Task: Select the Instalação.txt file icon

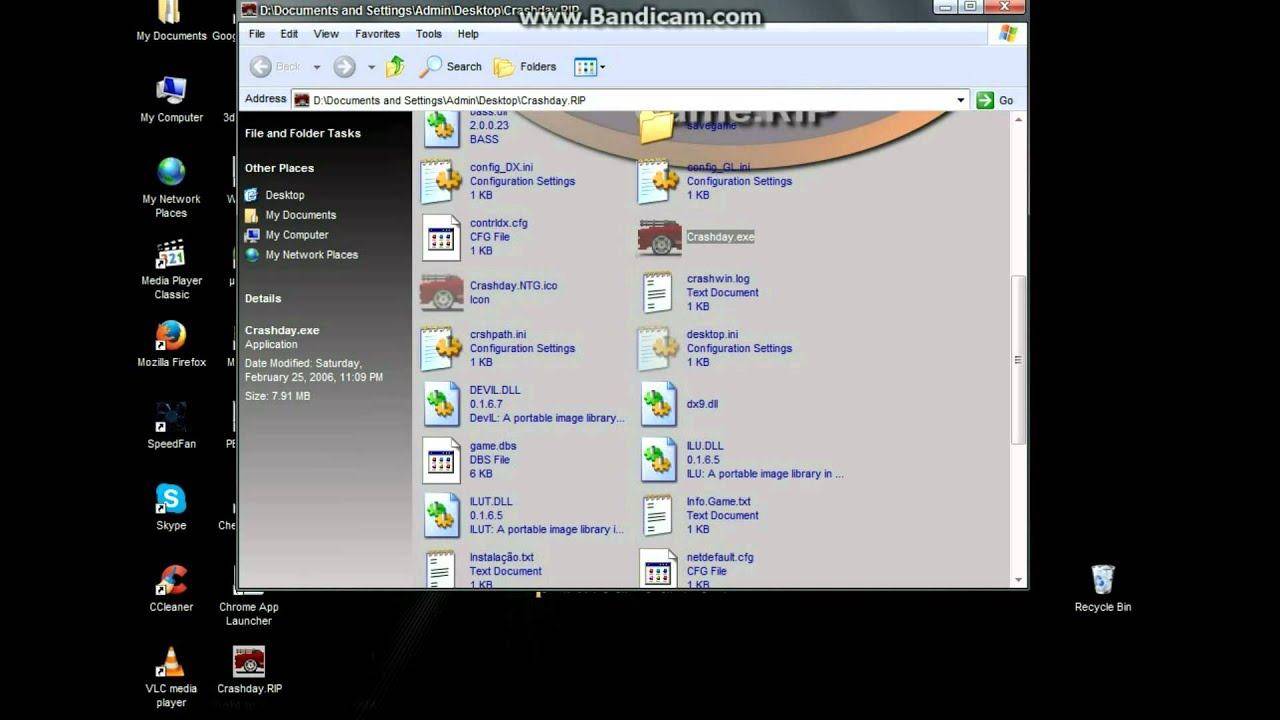Action: coord(441,568)
